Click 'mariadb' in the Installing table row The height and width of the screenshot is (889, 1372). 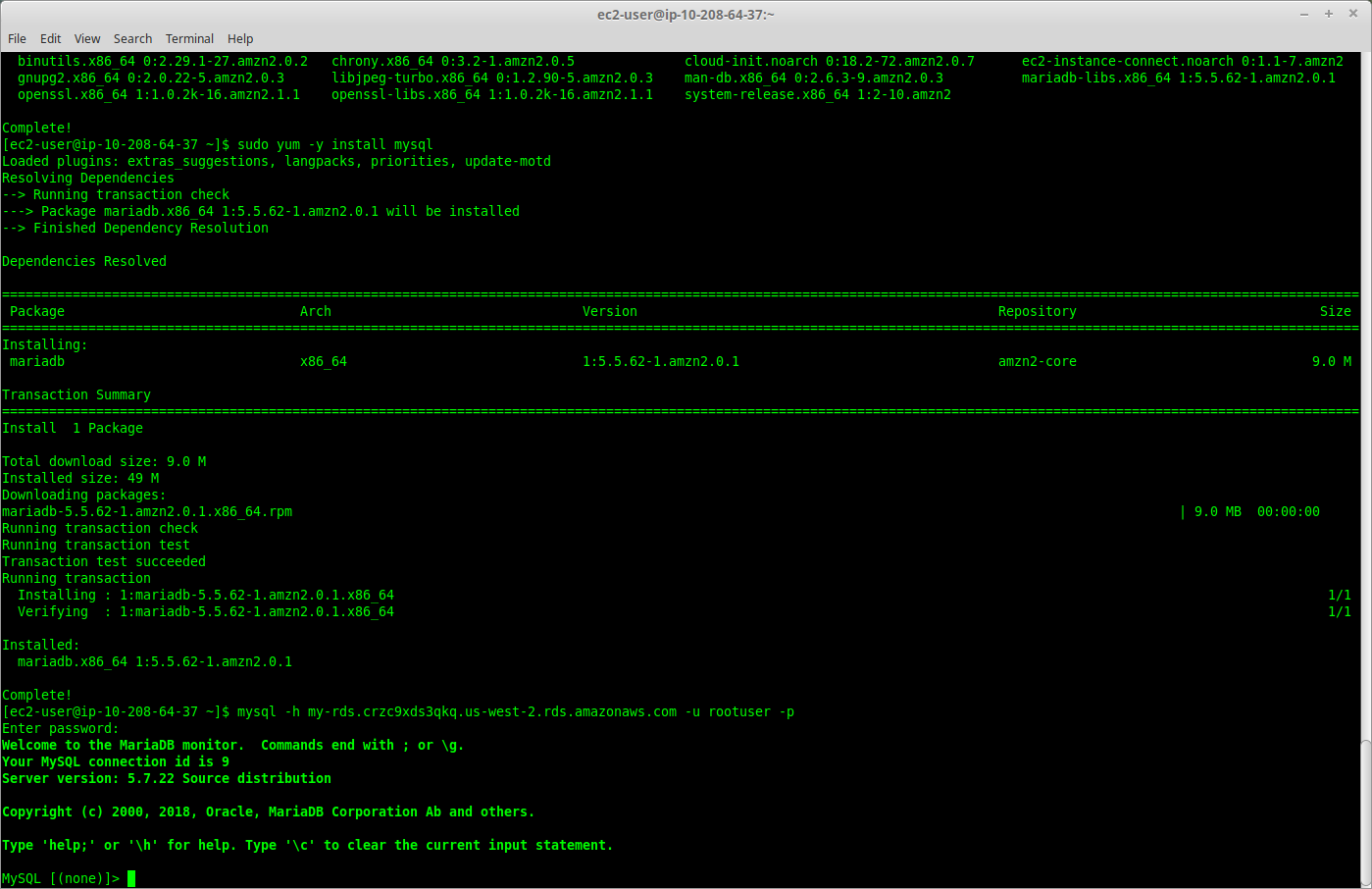click(37, 361)
